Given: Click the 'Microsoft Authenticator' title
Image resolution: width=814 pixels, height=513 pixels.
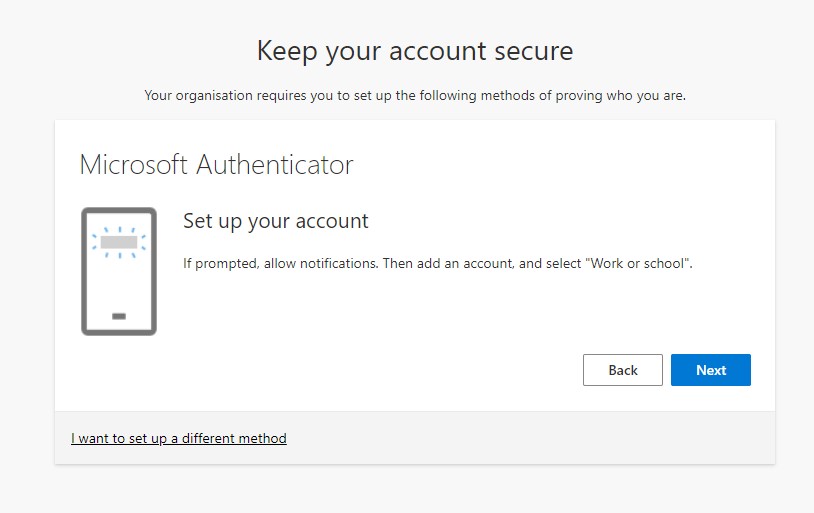Looking at the screenshot, I should (216, 165).
